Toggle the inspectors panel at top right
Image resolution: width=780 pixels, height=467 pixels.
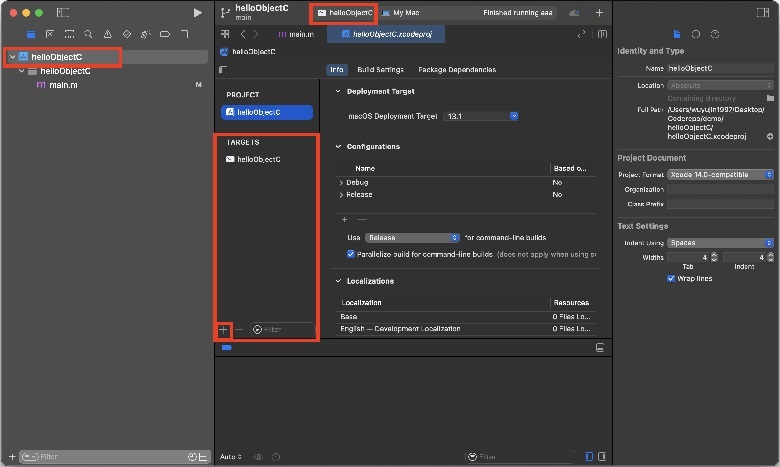(763, 12)
